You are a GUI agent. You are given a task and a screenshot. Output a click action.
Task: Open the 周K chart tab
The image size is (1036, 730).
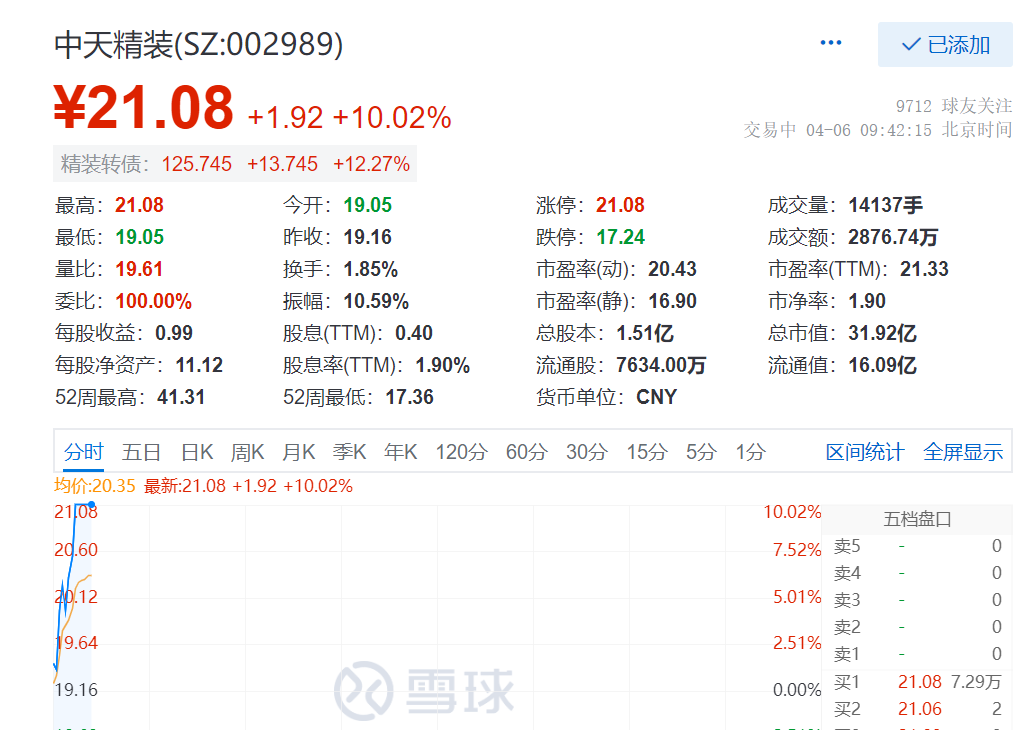(247, 452)
